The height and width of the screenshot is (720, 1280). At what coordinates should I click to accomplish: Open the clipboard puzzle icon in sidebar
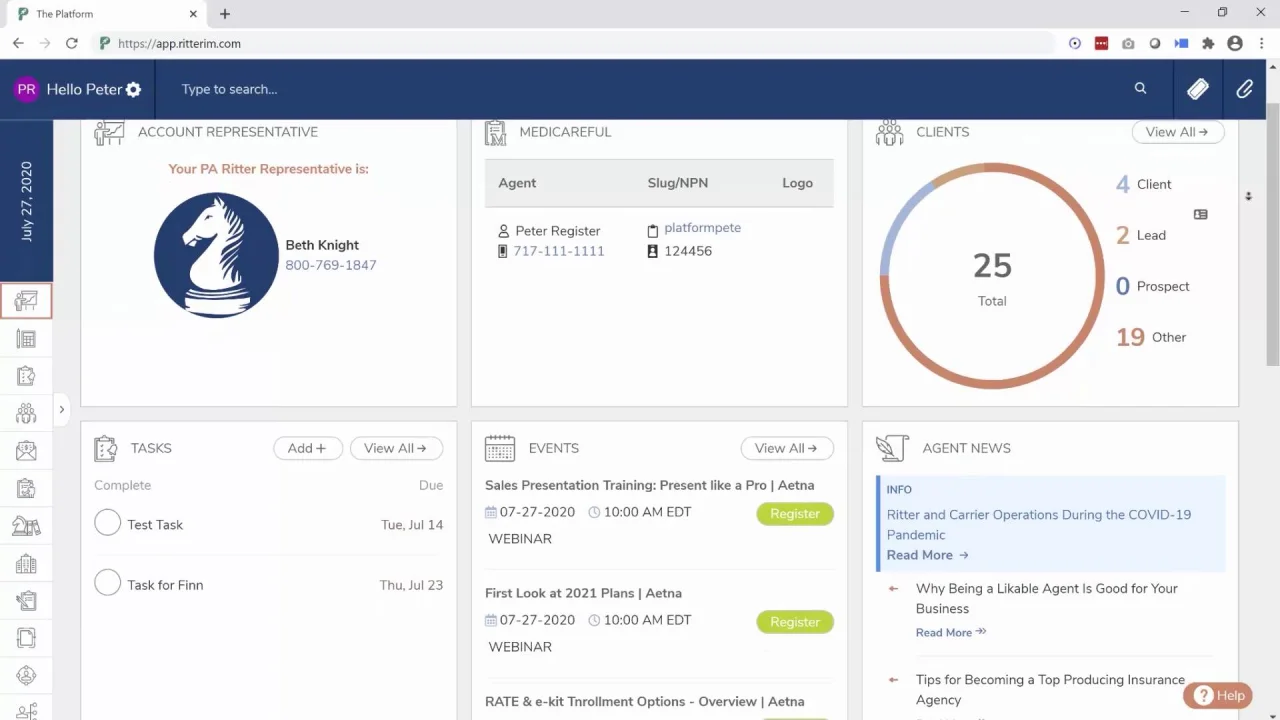click(x=26, y=489)
